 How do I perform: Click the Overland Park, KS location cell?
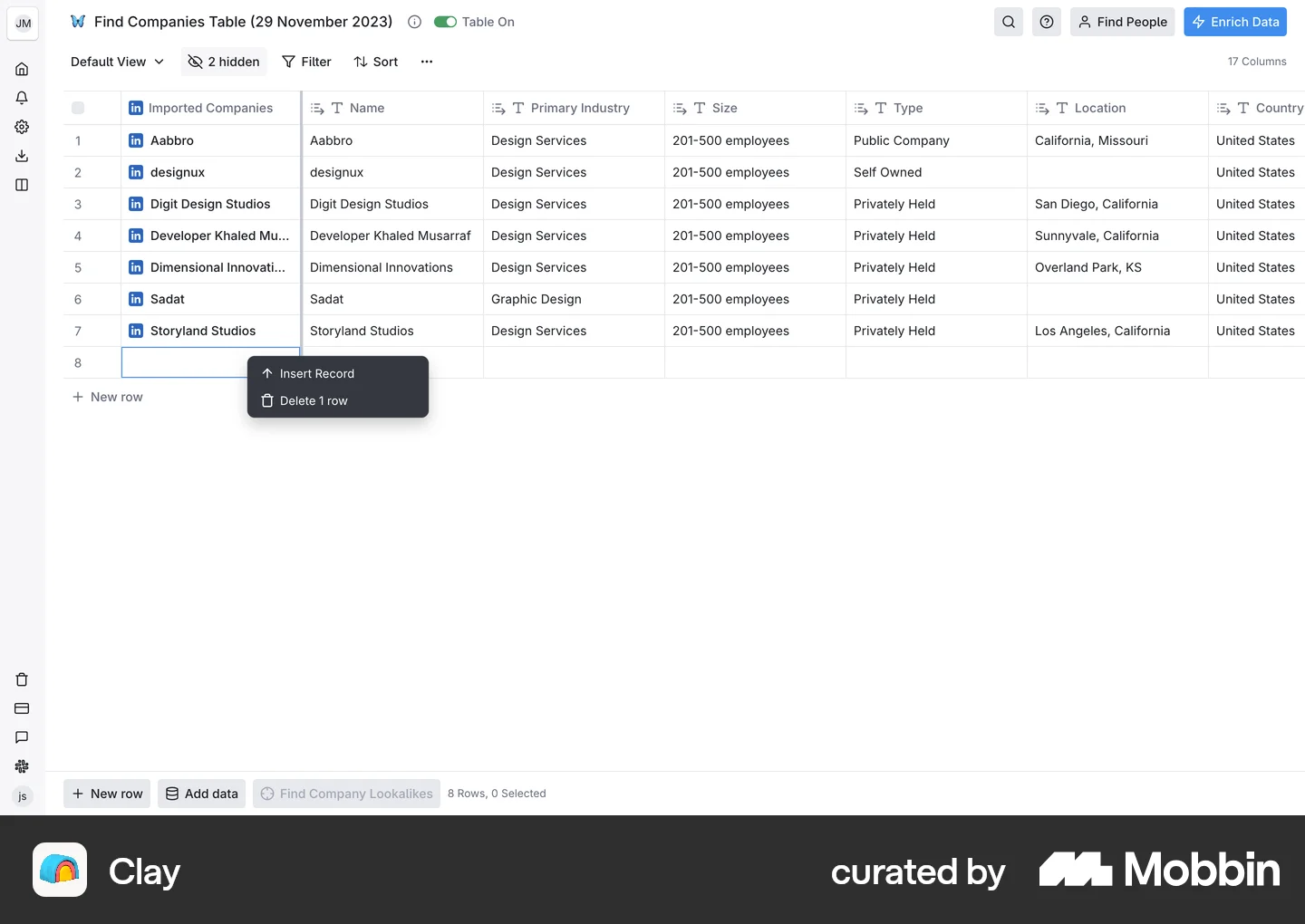pyautogui.click(x=1117, y=267)
